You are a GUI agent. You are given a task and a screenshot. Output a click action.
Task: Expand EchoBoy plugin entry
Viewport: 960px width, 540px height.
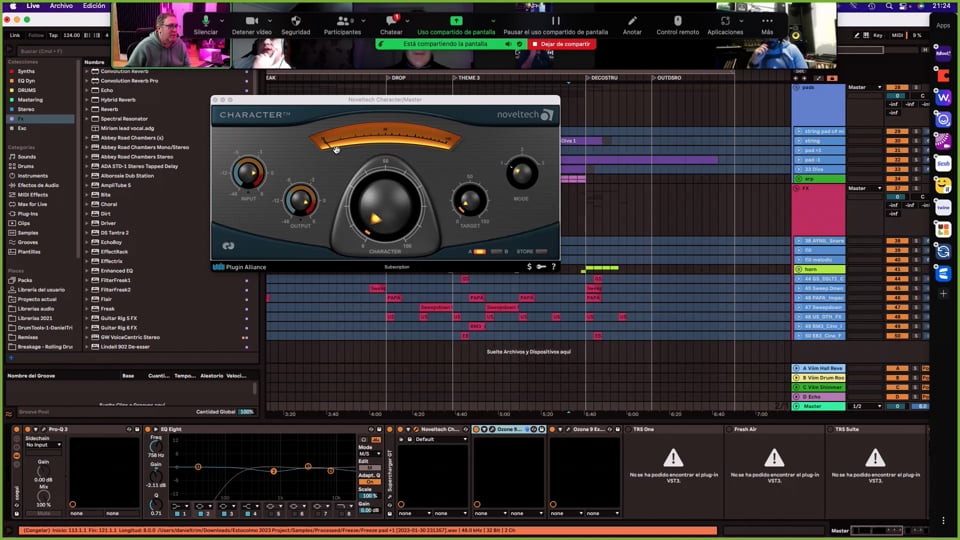pos(86,242)
